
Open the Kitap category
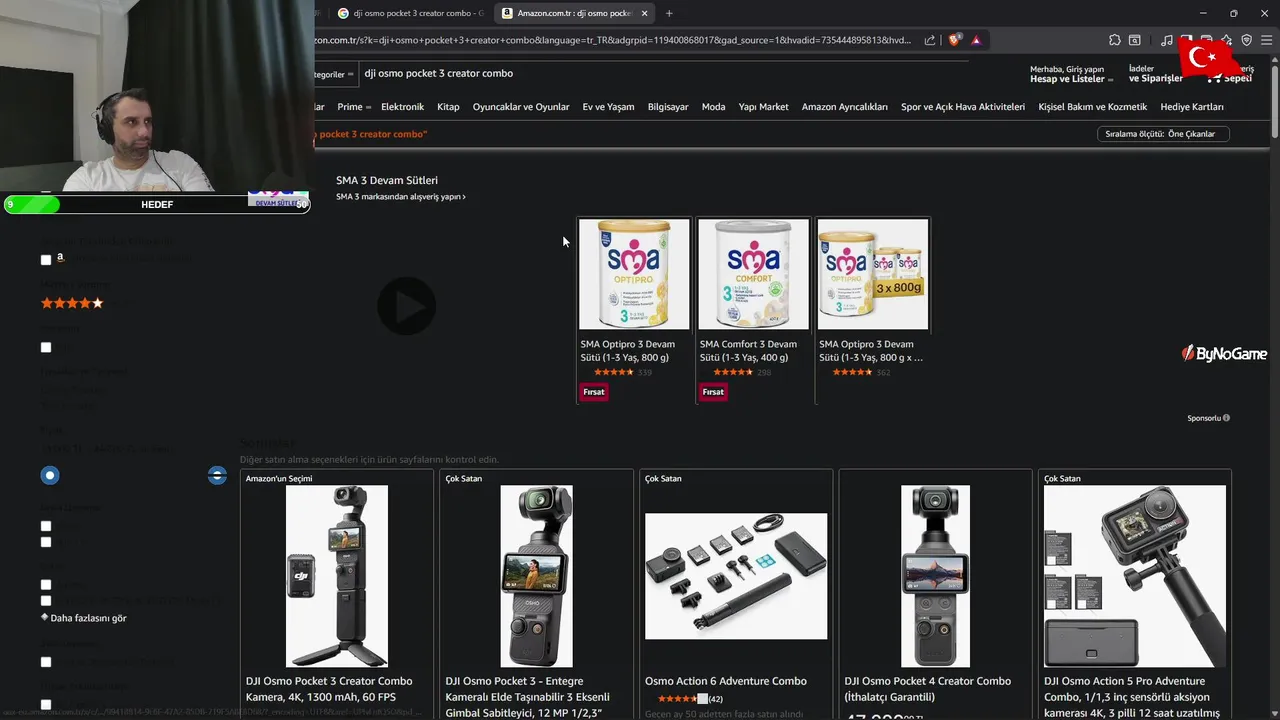[x=448, y=107]
